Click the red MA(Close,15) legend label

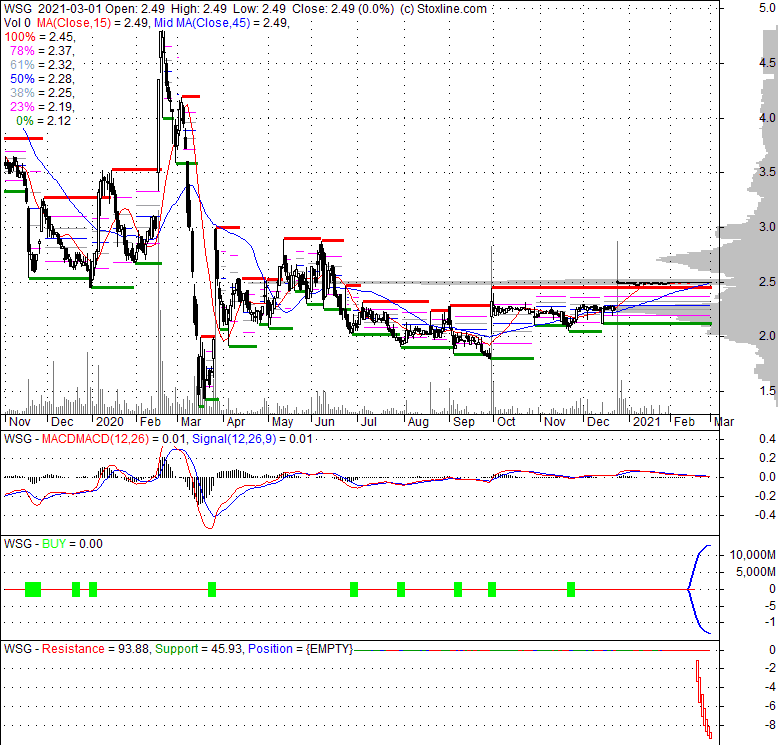[74, 23]
